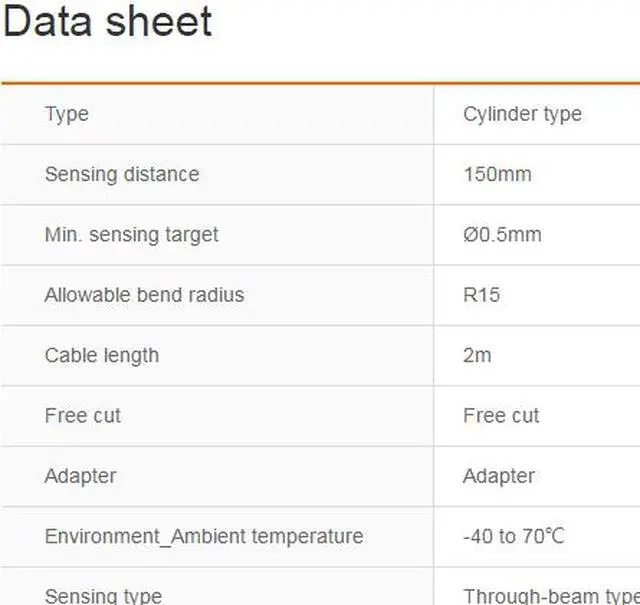640x605 pixels.
Task: Click the "Ø0.5mm" value cell
Action: coord(502,235)
